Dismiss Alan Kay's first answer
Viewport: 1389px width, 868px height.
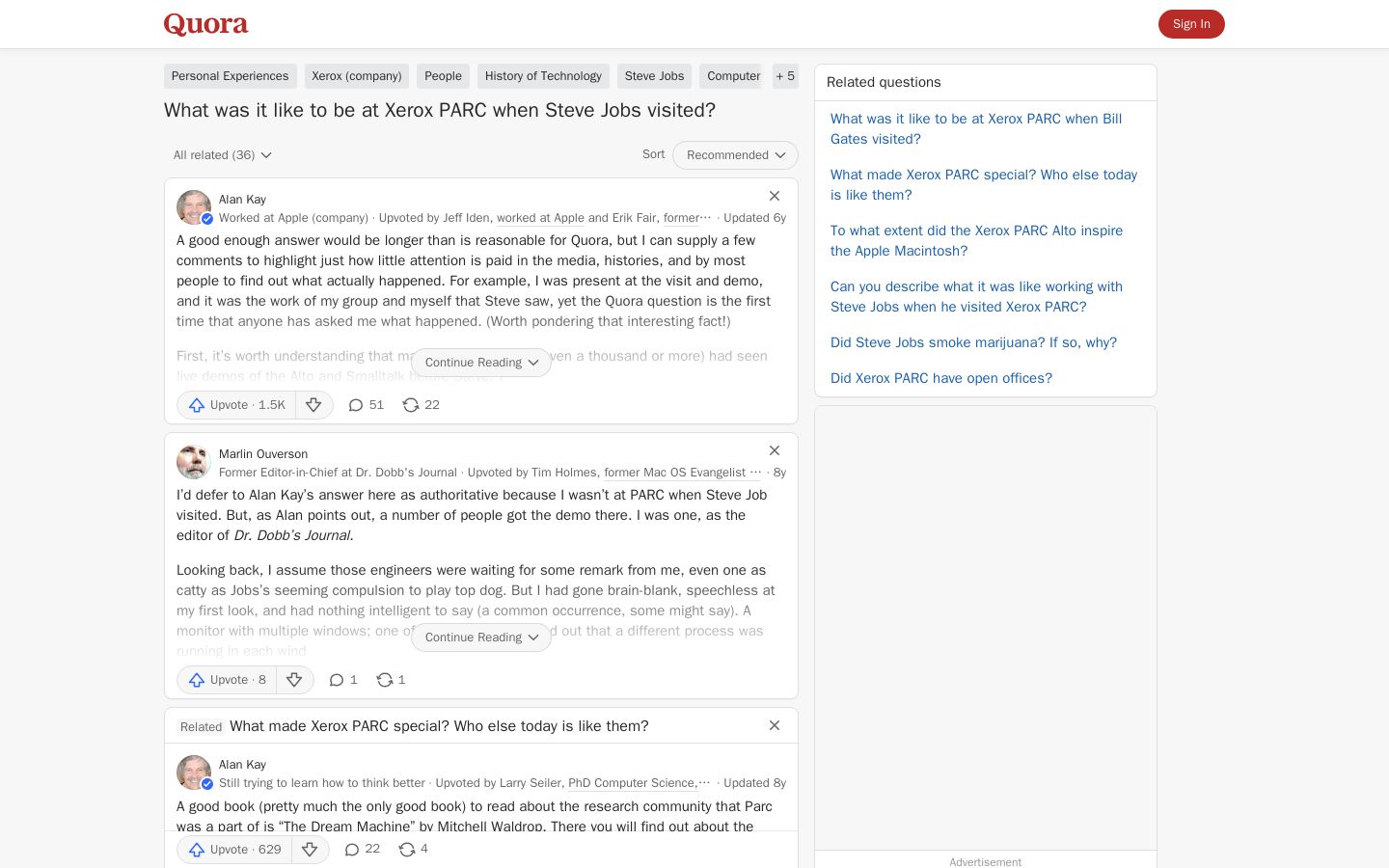pos(775,196)
